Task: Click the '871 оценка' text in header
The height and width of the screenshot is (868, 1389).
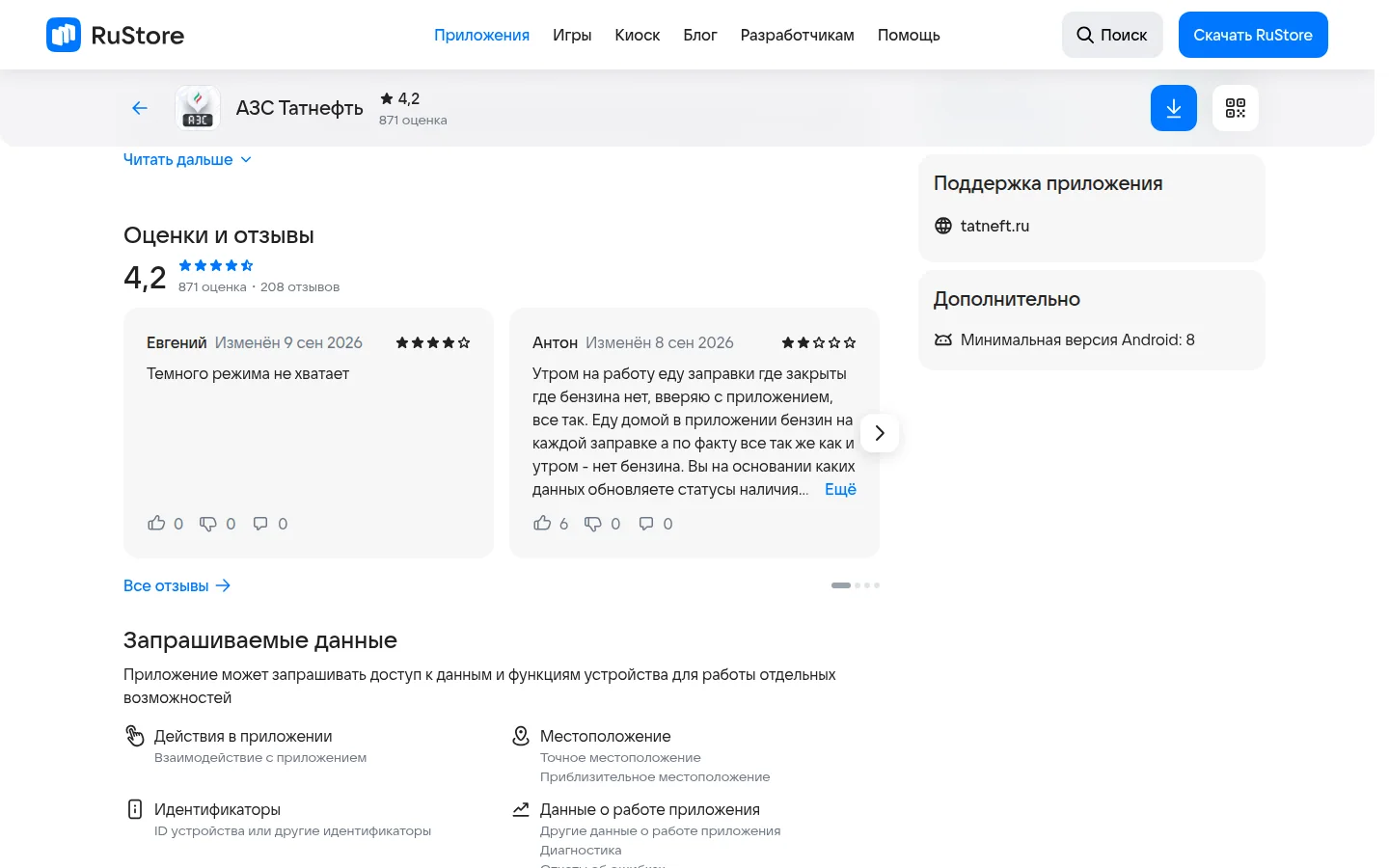Action: (413, 121)
